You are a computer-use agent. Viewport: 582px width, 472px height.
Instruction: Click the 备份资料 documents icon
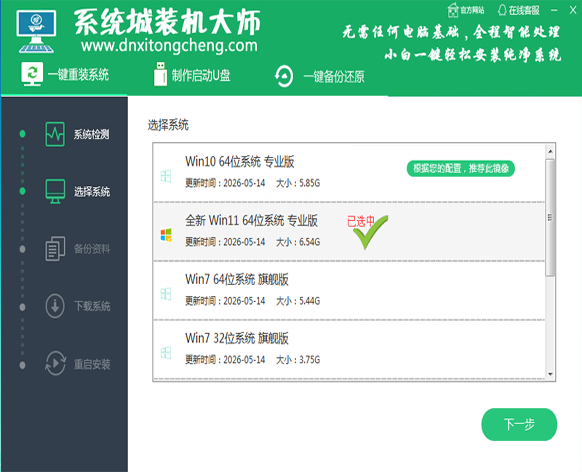(x=55, y=249)
